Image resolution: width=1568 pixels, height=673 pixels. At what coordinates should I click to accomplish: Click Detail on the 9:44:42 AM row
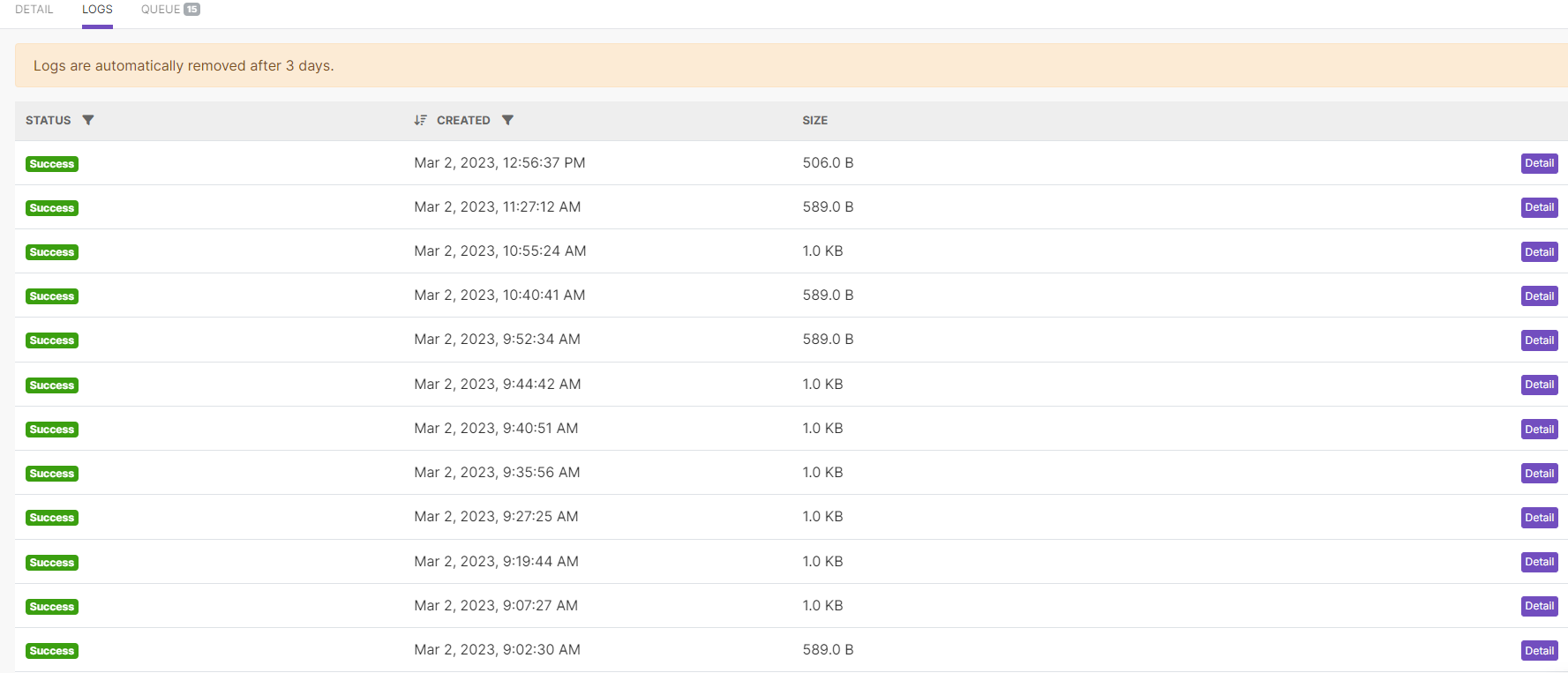[x=1539, y=385]
